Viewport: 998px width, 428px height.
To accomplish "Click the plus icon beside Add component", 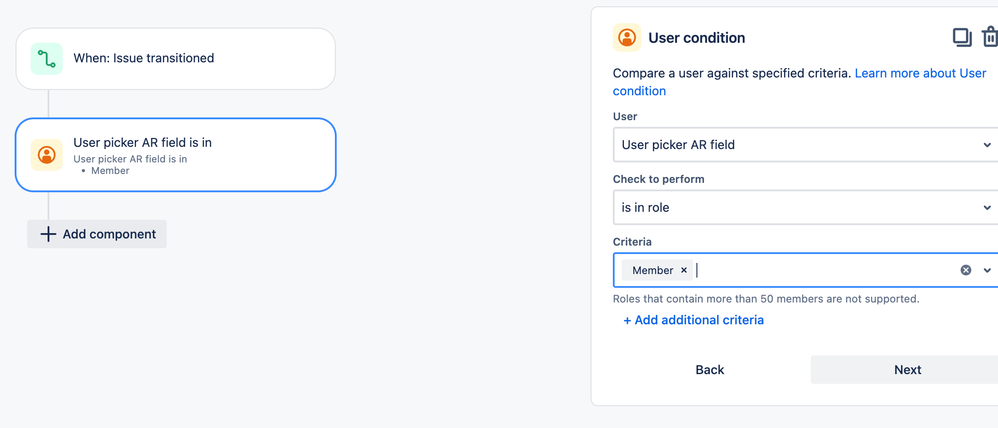I will [x=48, y=234].
